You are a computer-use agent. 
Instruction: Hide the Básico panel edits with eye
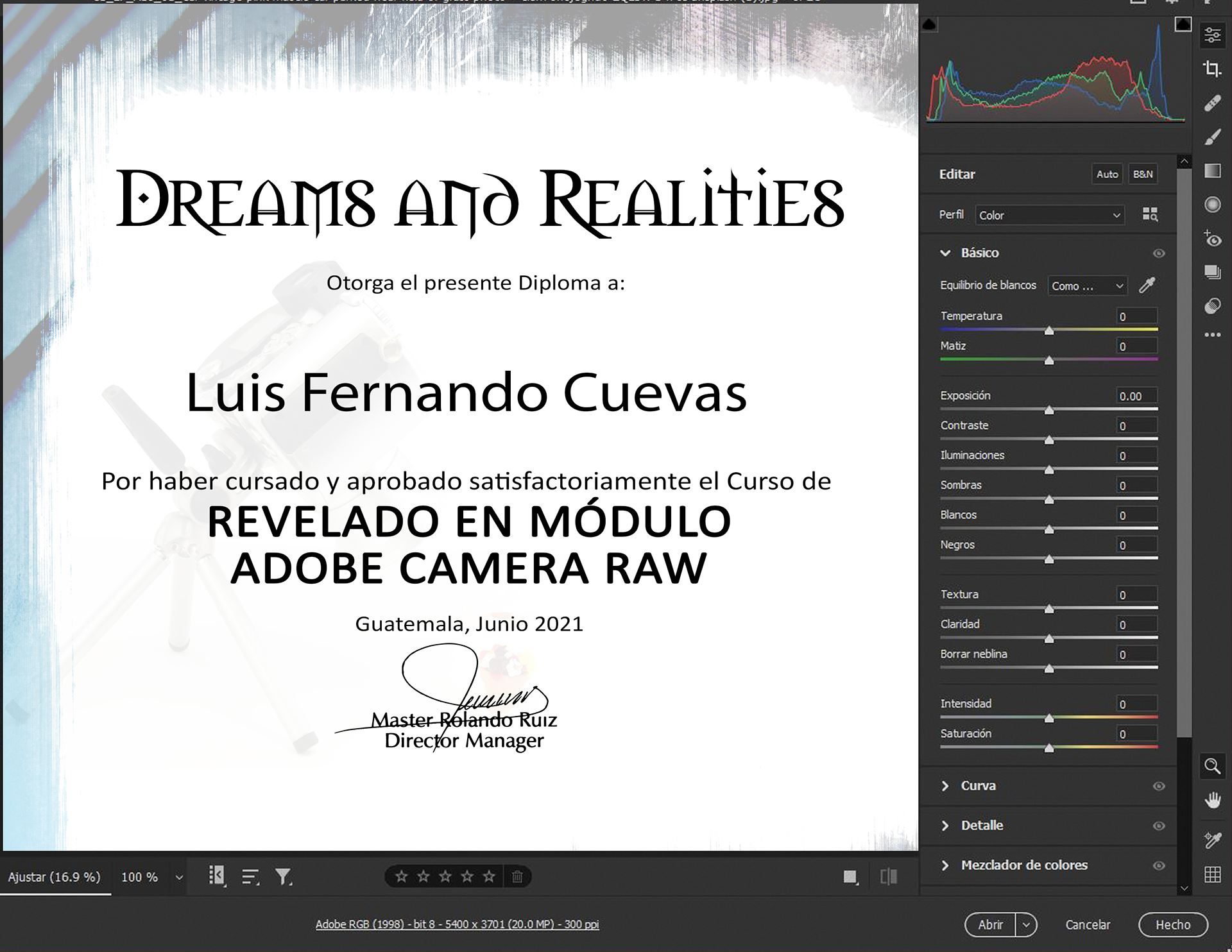tap(1159, 253)
